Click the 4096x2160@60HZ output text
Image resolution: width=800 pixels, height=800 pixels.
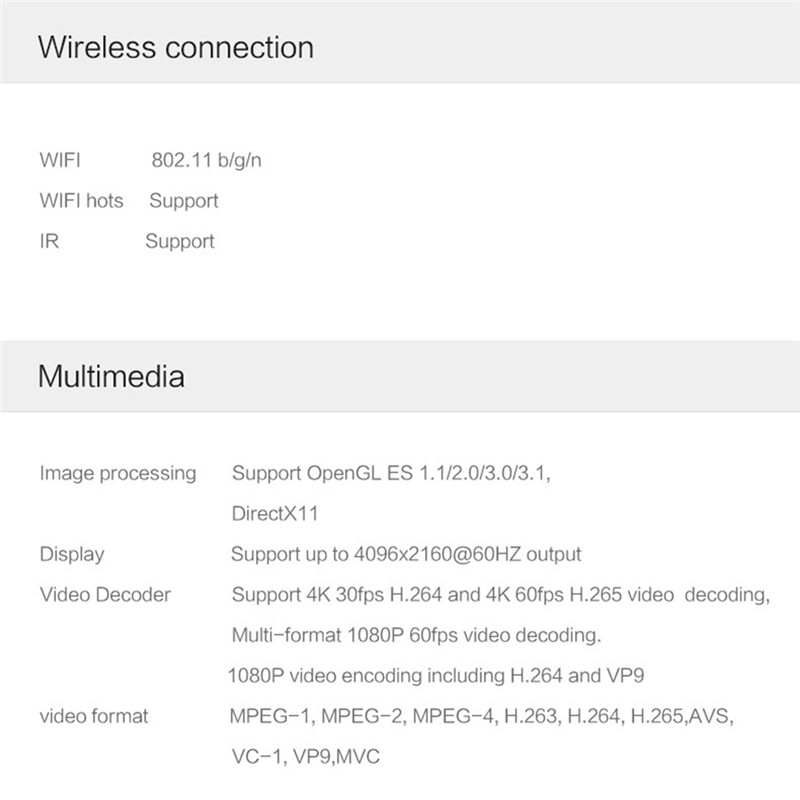pos(406,554)
